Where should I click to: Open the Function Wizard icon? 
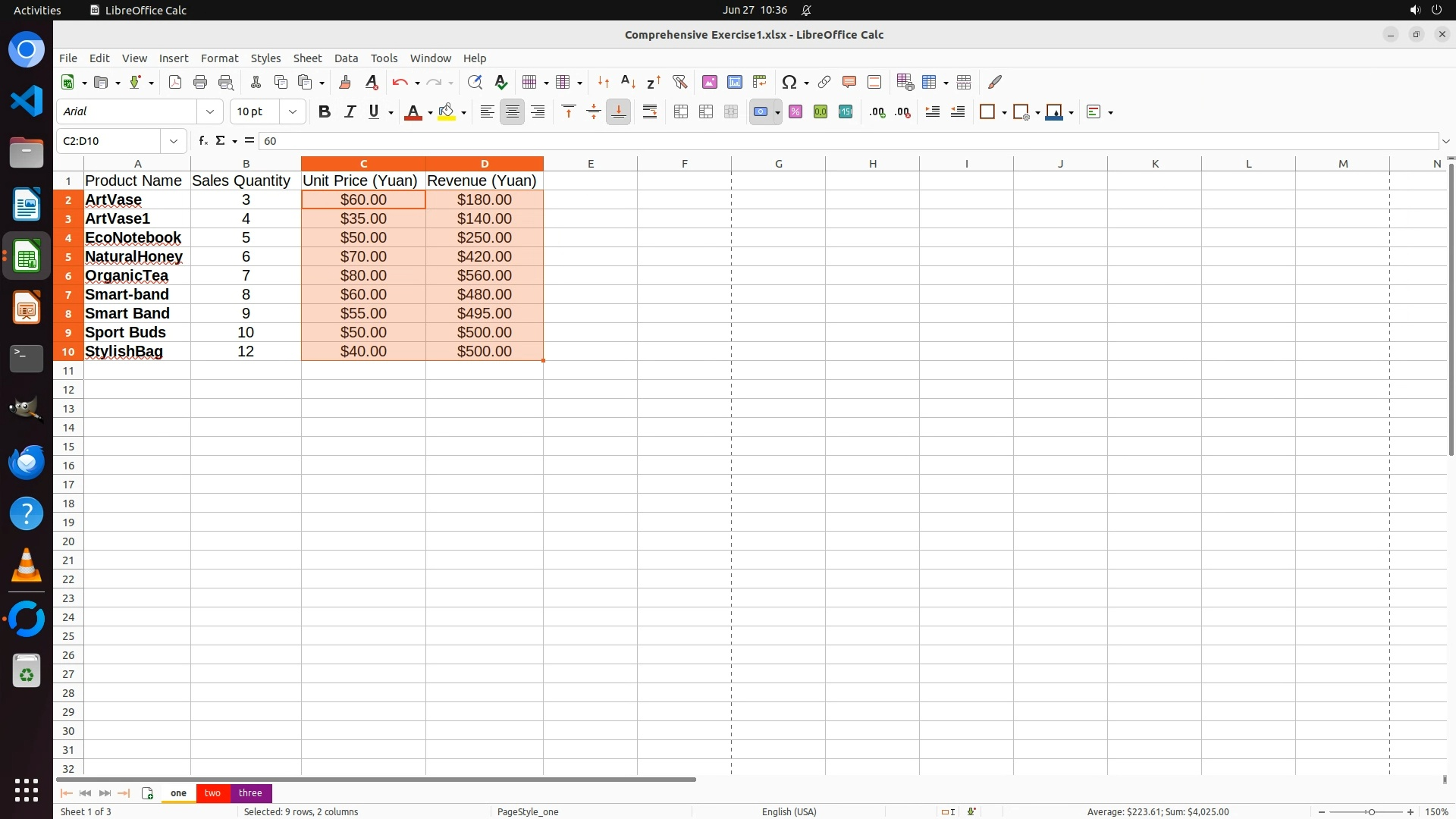coord(202,141)
